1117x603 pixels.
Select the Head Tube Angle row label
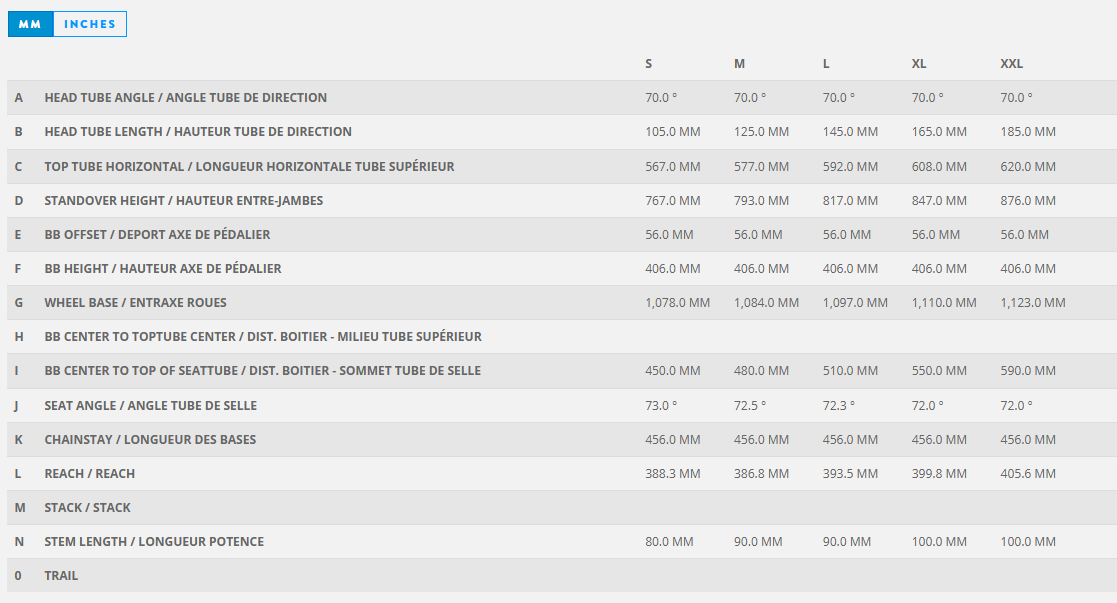coord(185,98)
